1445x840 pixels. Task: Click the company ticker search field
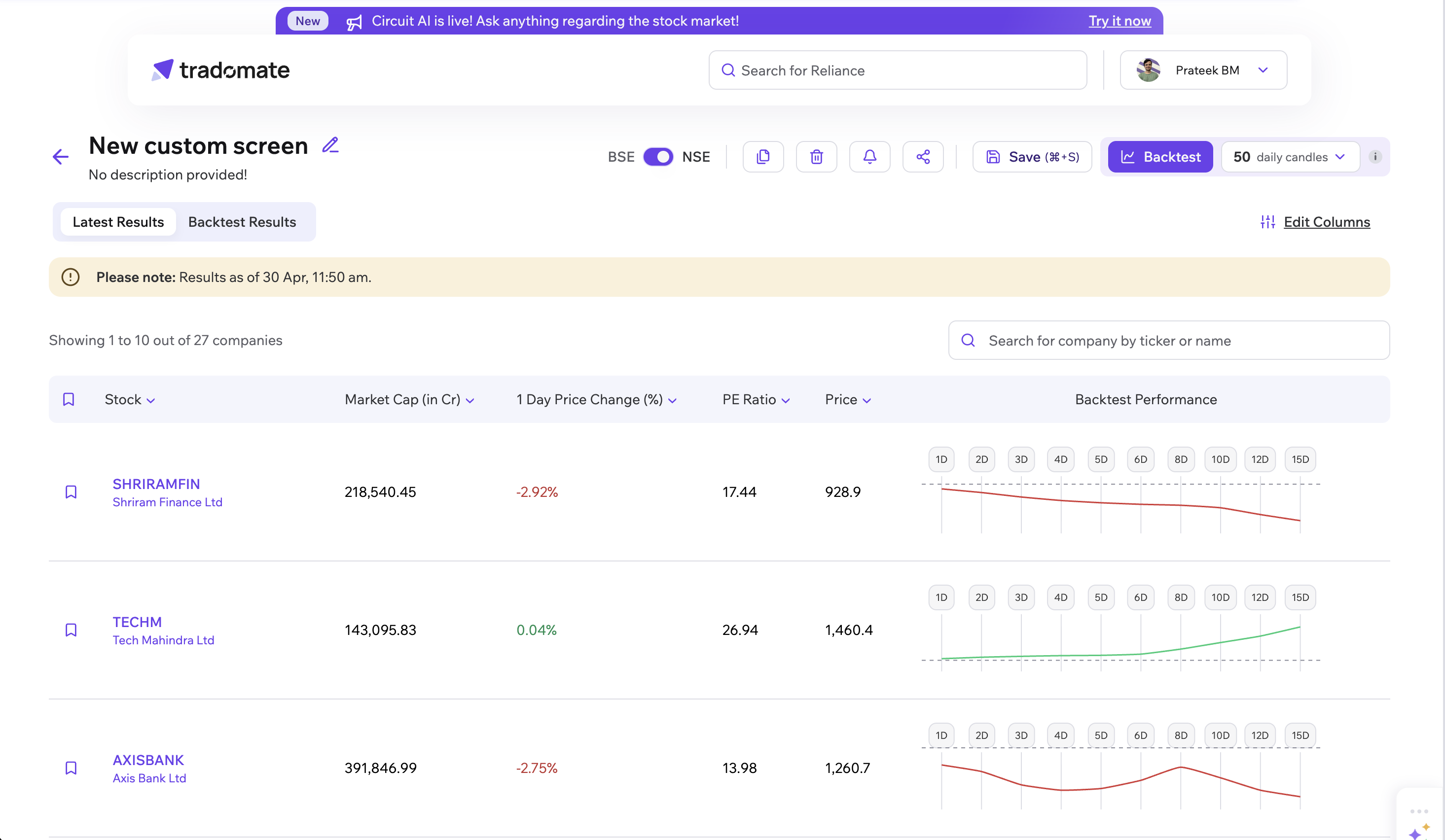[x=1169, y=340]
